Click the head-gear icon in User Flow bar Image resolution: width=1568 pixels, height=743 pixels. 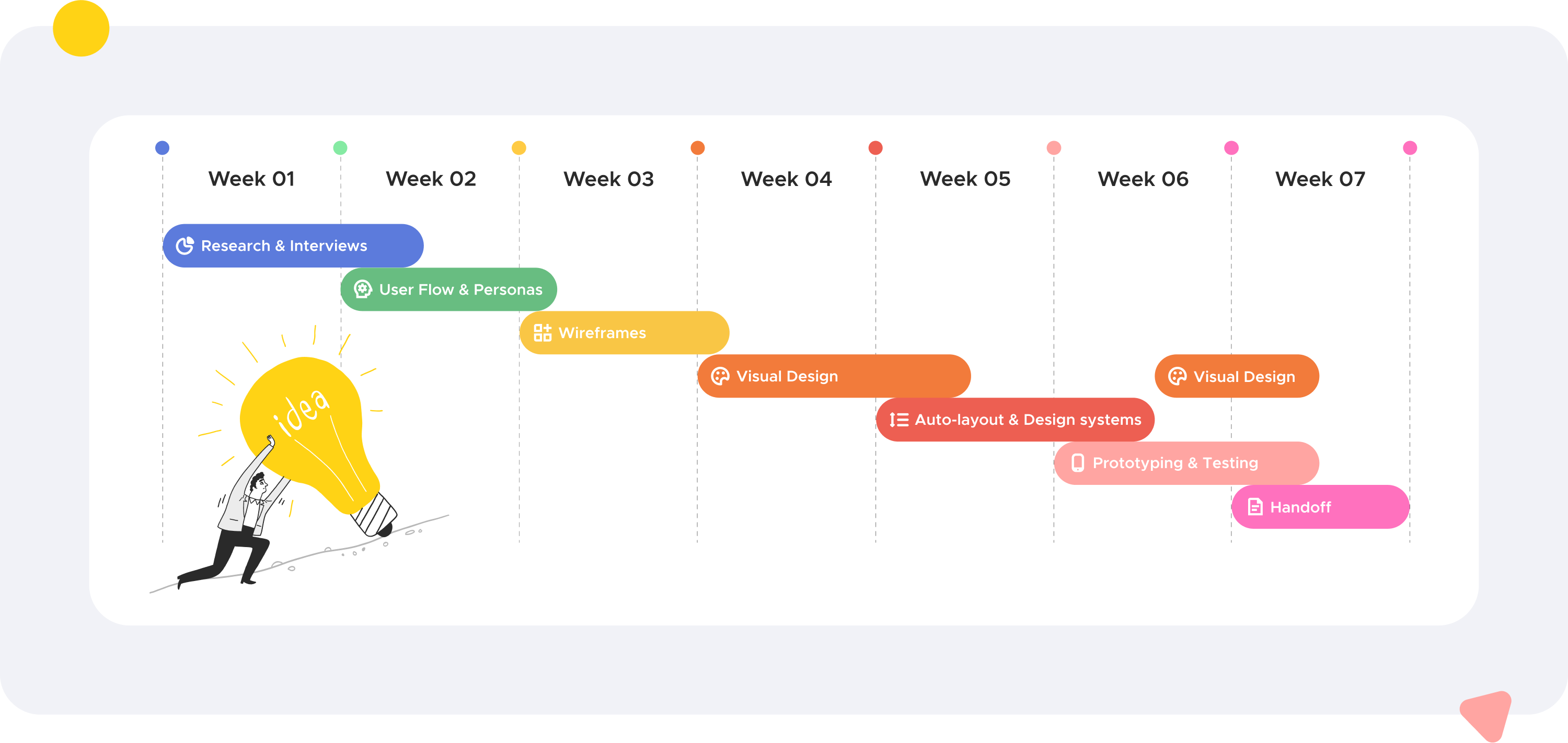[x=363, y=289]
